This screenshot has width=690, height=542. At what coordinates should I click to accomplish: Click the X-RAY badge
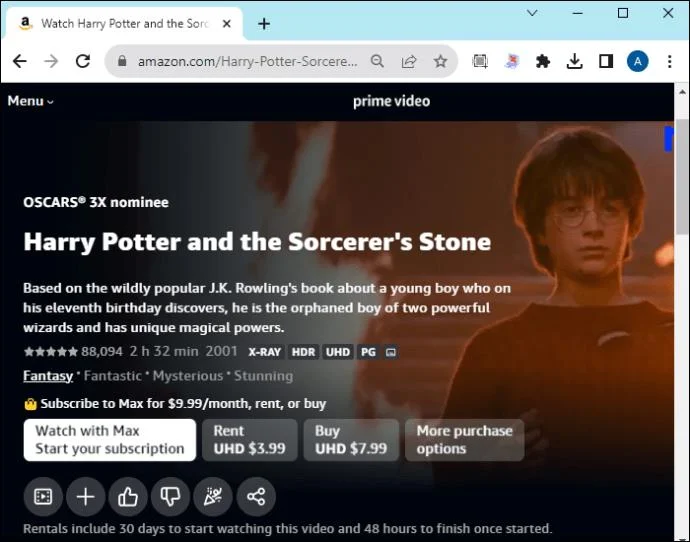click(264, 352)
